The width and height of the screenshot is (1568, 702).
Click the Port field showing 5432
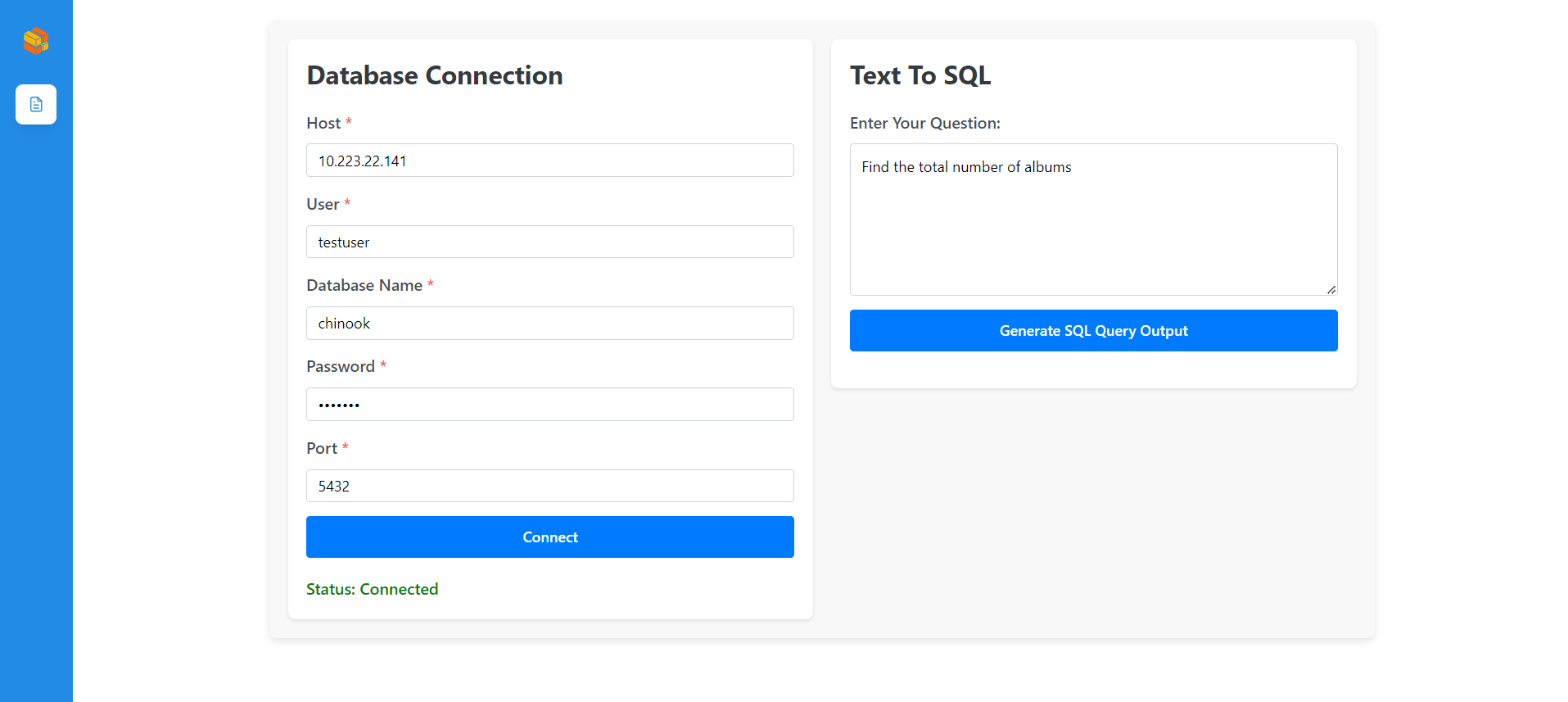click(x=549, y=485)
